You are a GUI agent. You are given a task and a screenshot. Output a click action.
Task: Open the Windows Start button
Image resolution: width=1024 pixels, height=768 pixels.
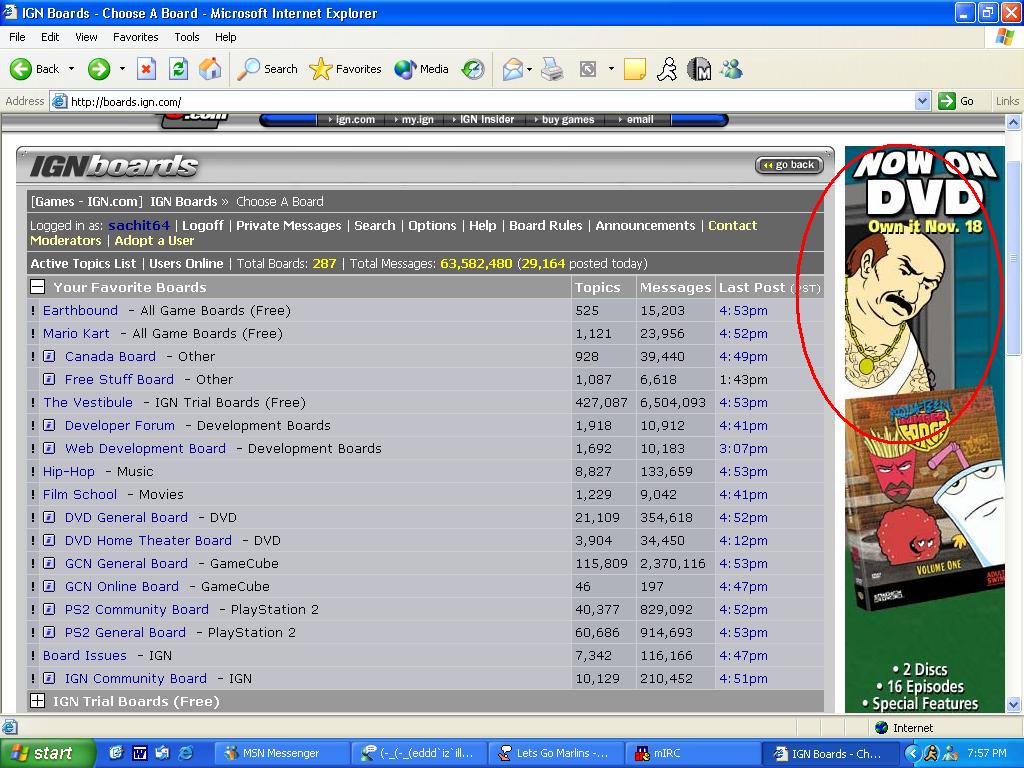(46, 753)
